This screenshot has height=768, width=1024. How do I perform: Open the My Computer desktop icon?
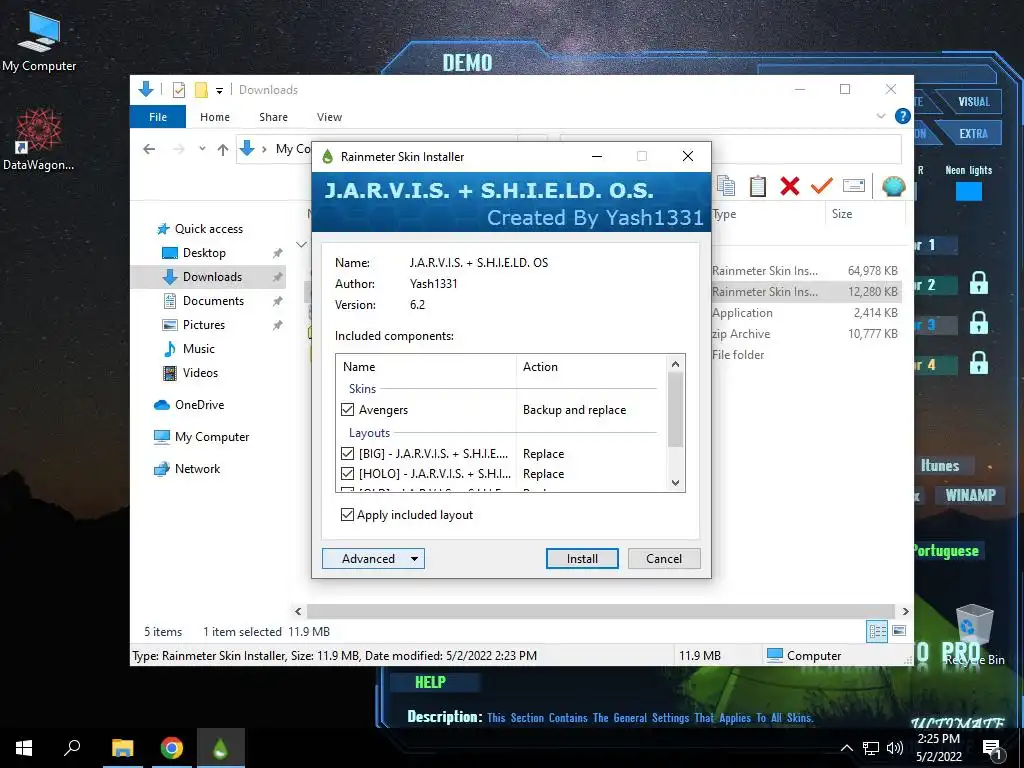point(39,41)
